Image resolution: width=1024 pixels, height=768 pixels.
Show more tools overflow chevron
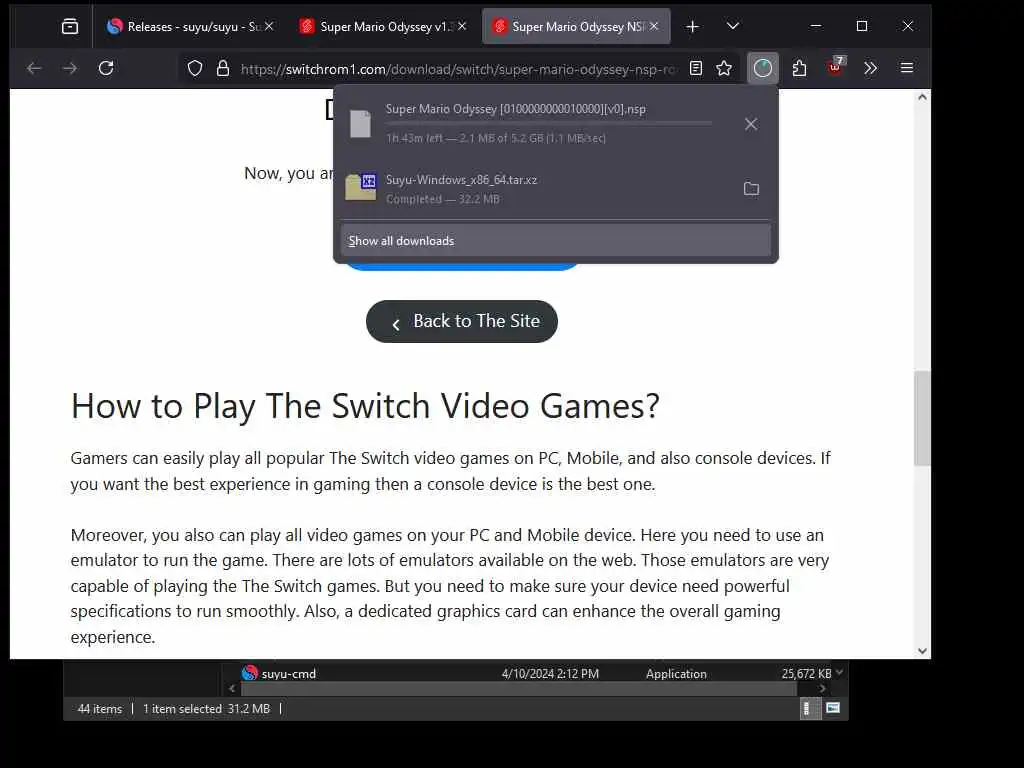click(871, 68)
